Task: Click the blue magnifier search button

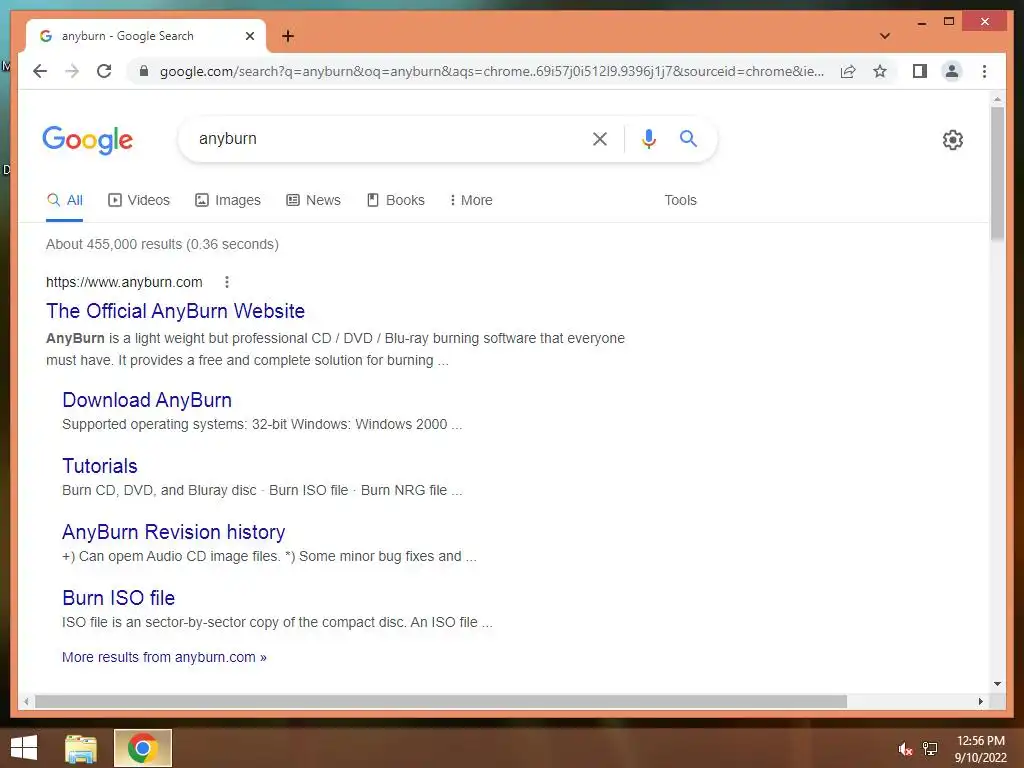Action: (x=688, y=138)
